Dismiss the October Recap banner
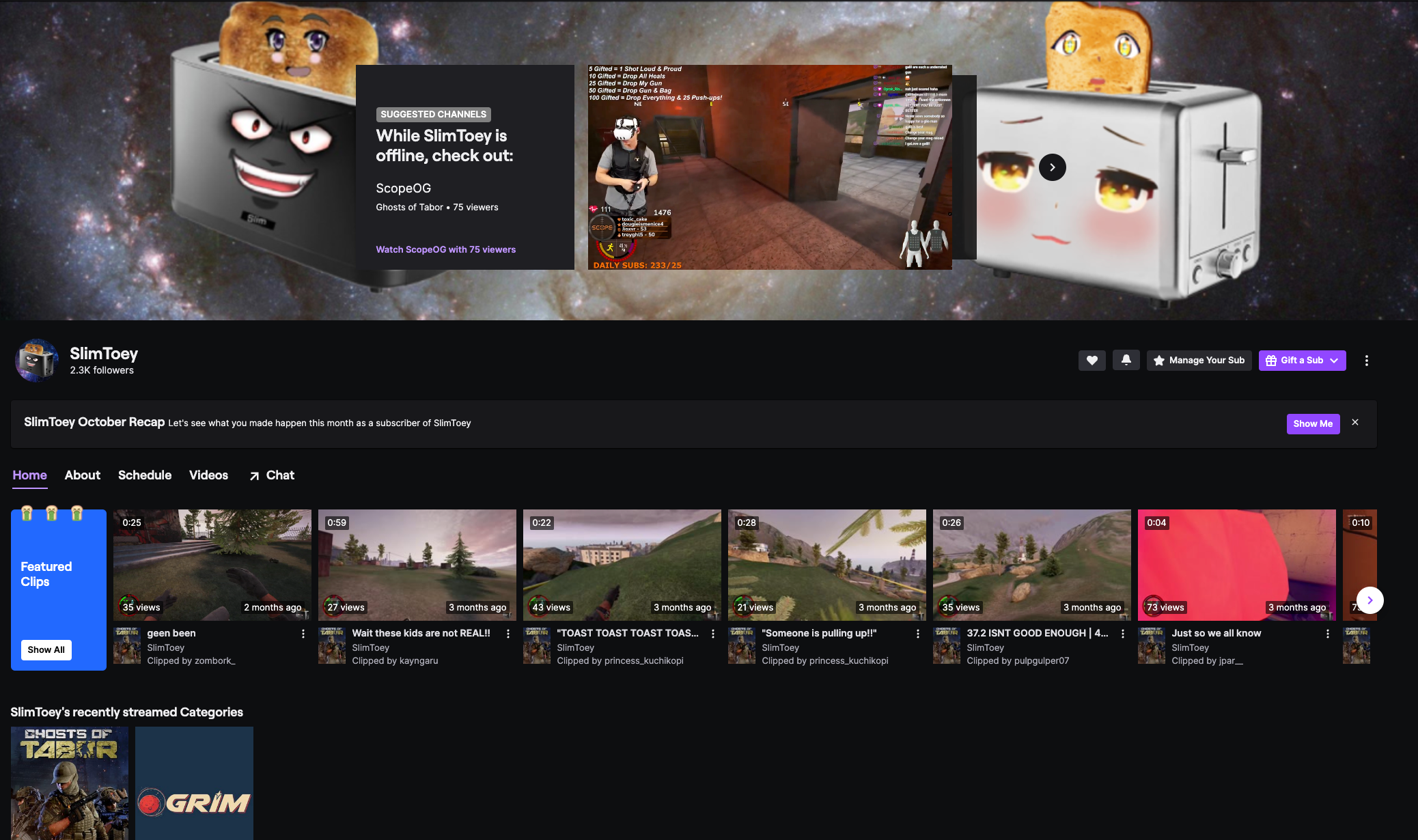 [1355, 423]
